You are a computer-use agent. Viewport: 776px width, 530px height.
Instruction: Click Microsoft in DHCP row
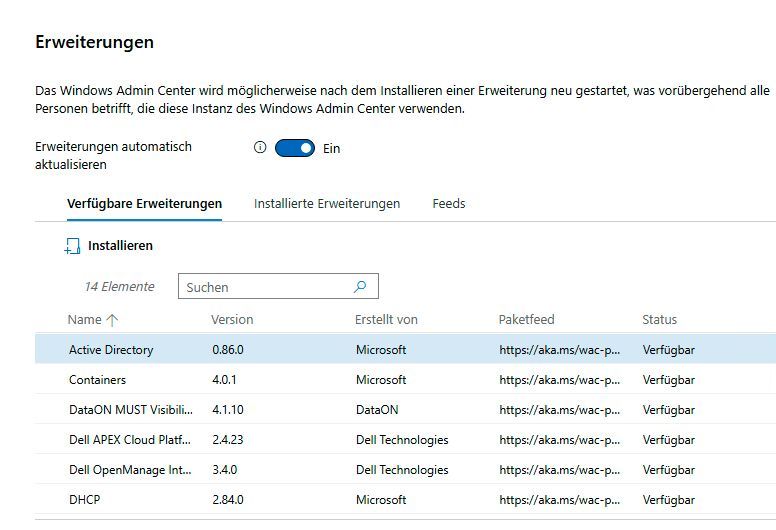[381, 500]
